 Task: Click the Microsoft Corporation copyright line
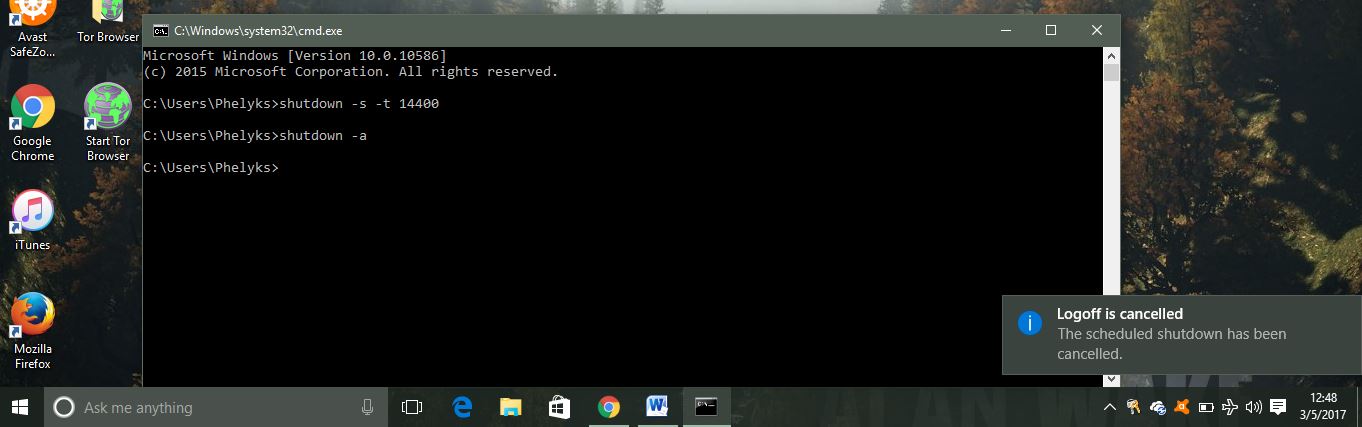pyautogui.click(x=350, y=72)
